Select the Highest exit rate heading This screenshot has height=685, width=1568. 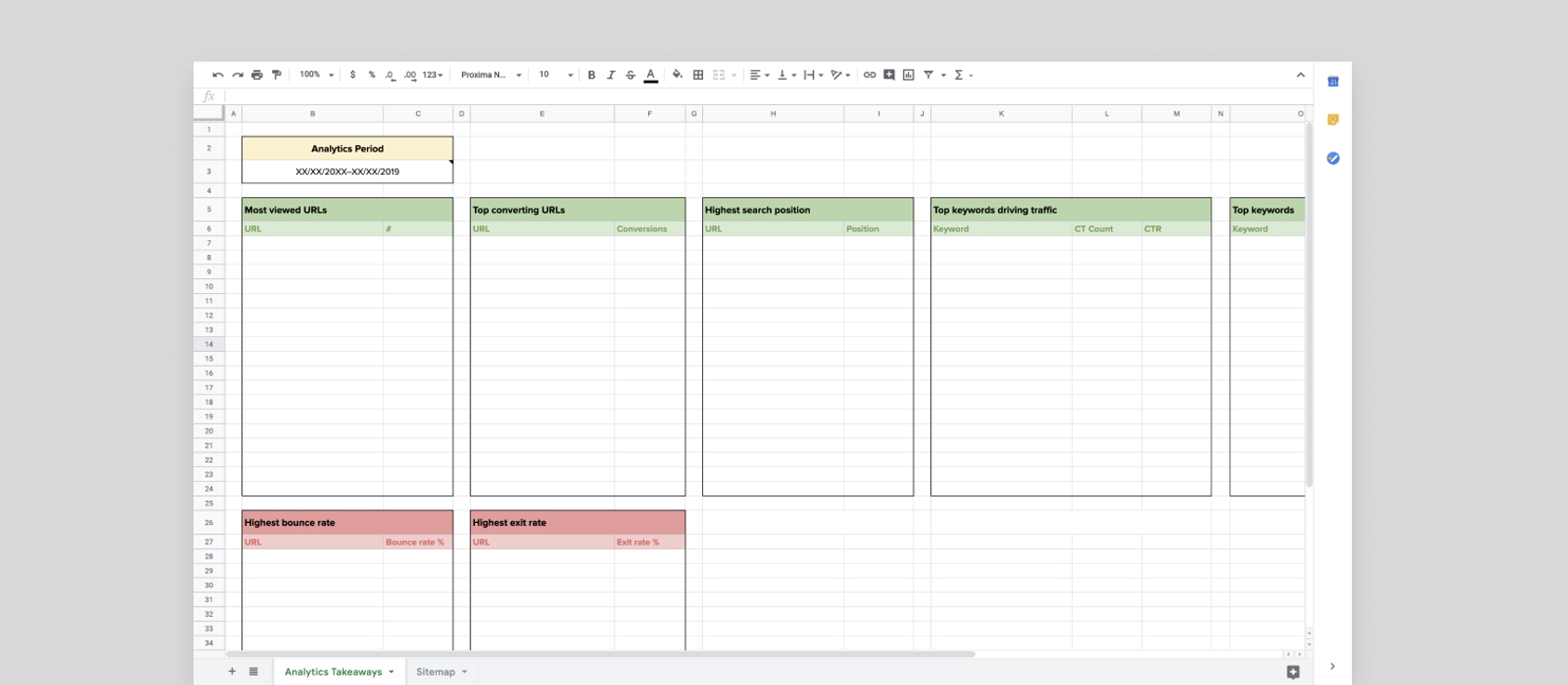(509, 523)
